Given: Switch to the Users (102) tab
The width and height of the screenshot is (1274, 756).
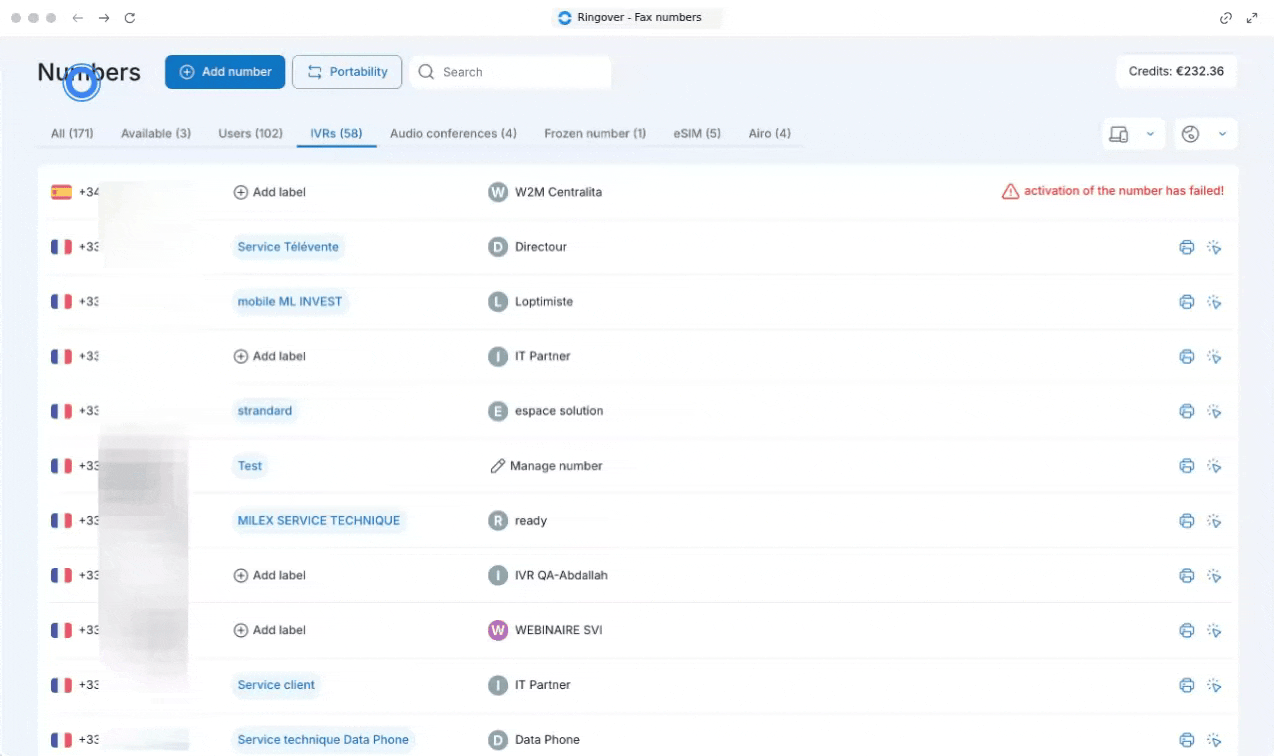Looking at the screenshot, I should 250,133.
